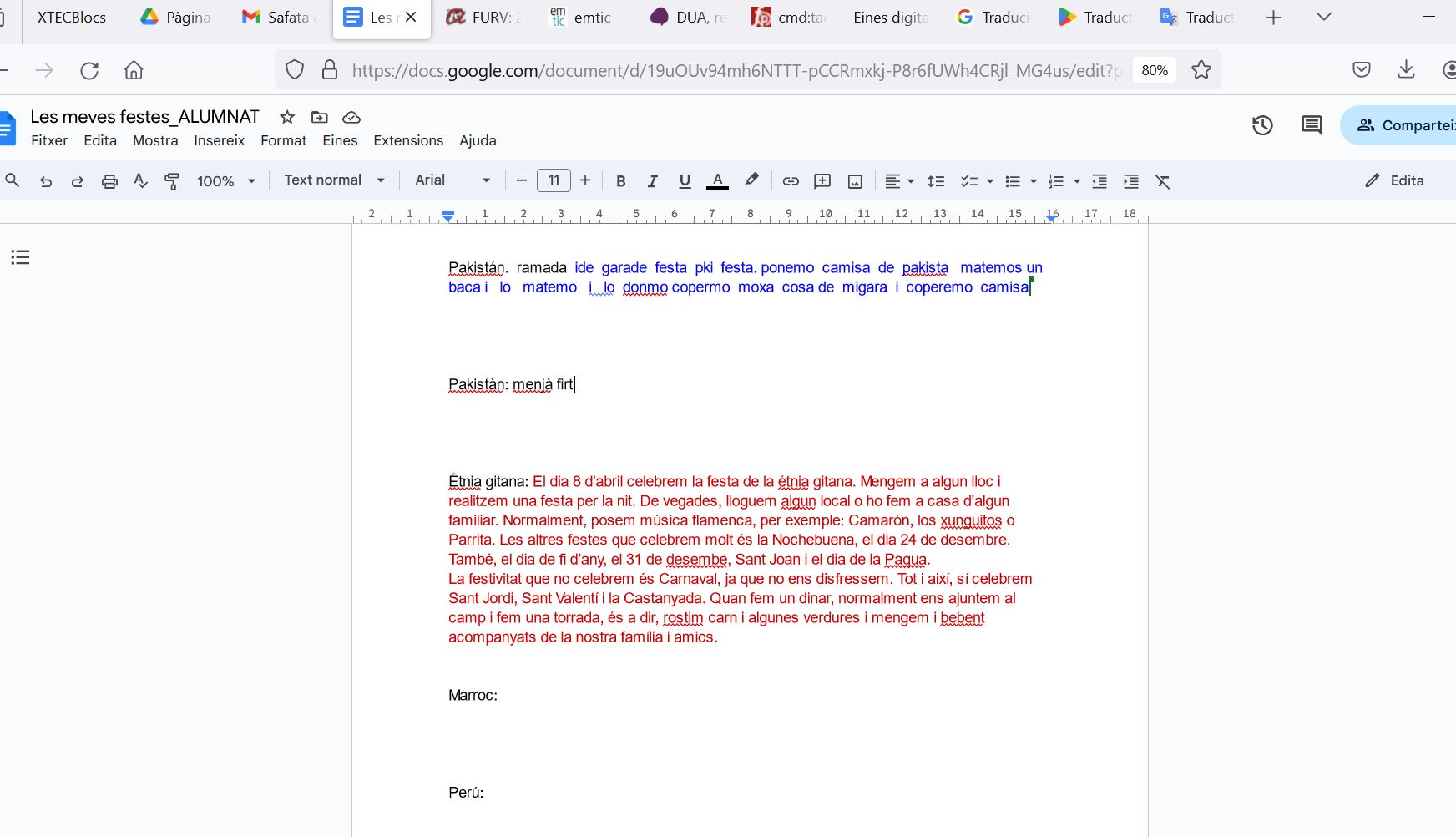Toggle Underline formatting
This screenshot has height=837, width=1456.
coord(685,181)
